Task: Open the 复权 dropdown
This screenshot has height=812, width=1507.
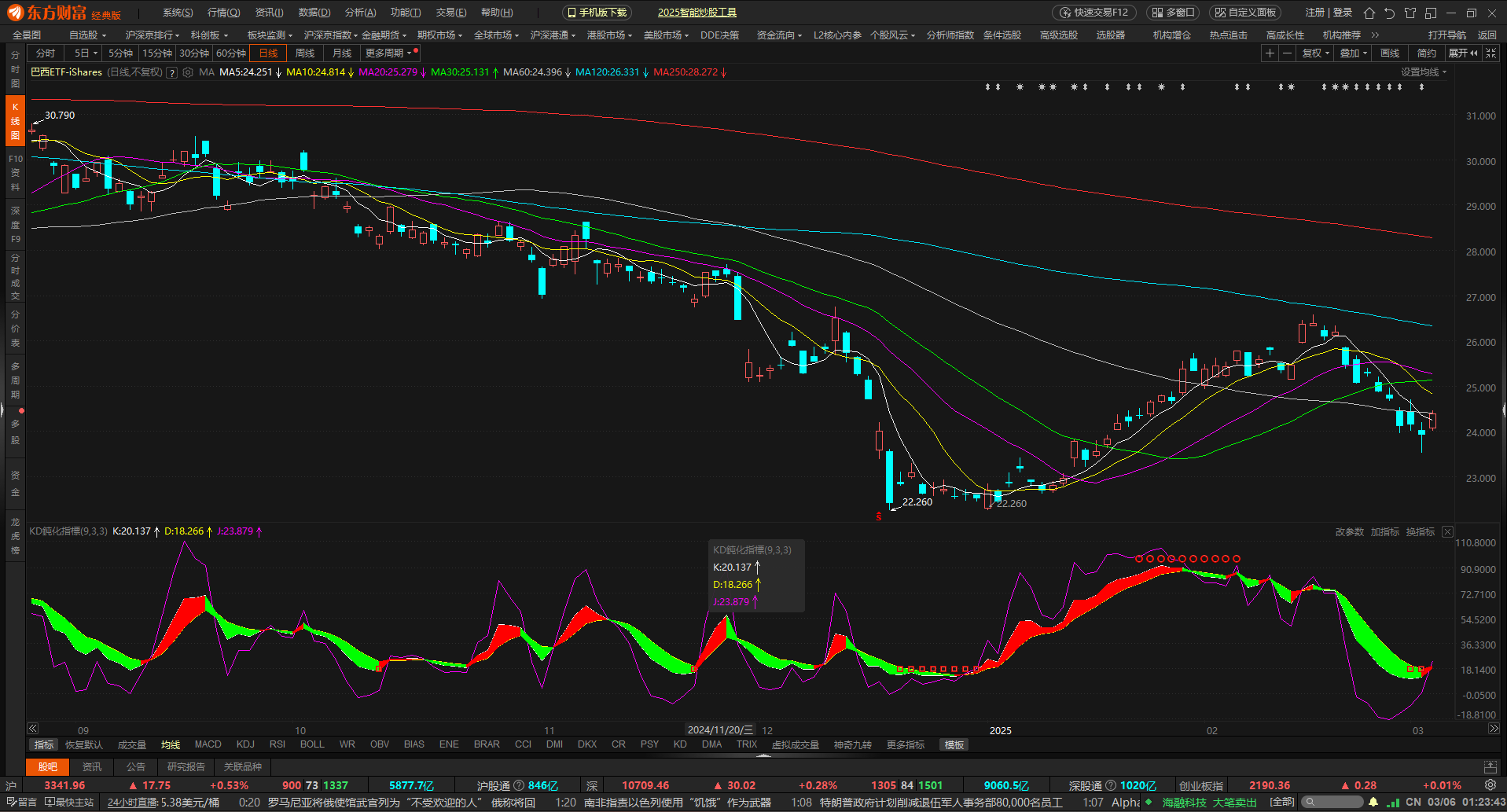Action: click(x=1315, y=53)
